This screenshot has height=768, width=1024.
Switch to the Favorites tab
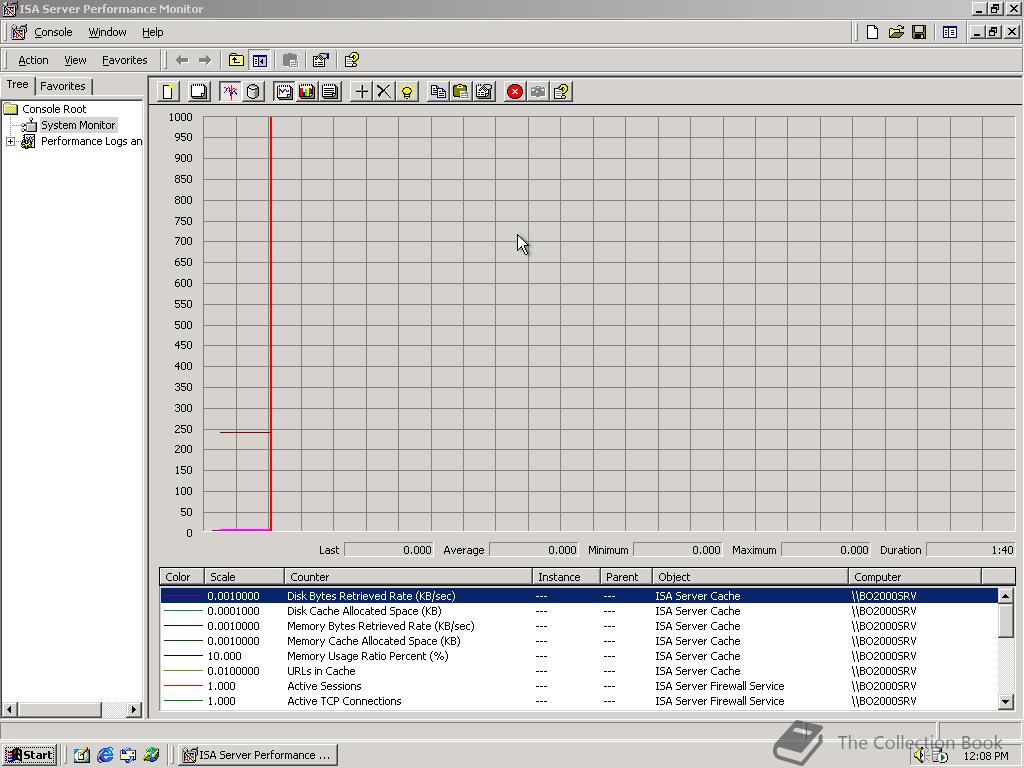[63, 86]
